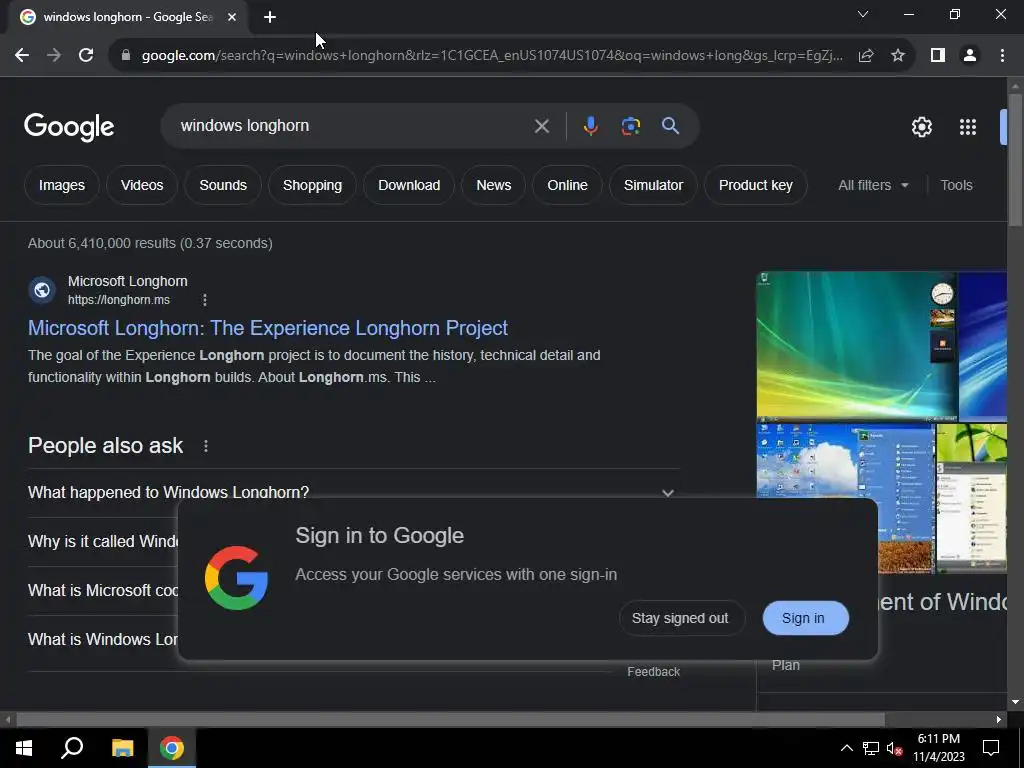
Task: Click the muted volume tray icon
Action: pyautogui.click(x=894, y=748)
